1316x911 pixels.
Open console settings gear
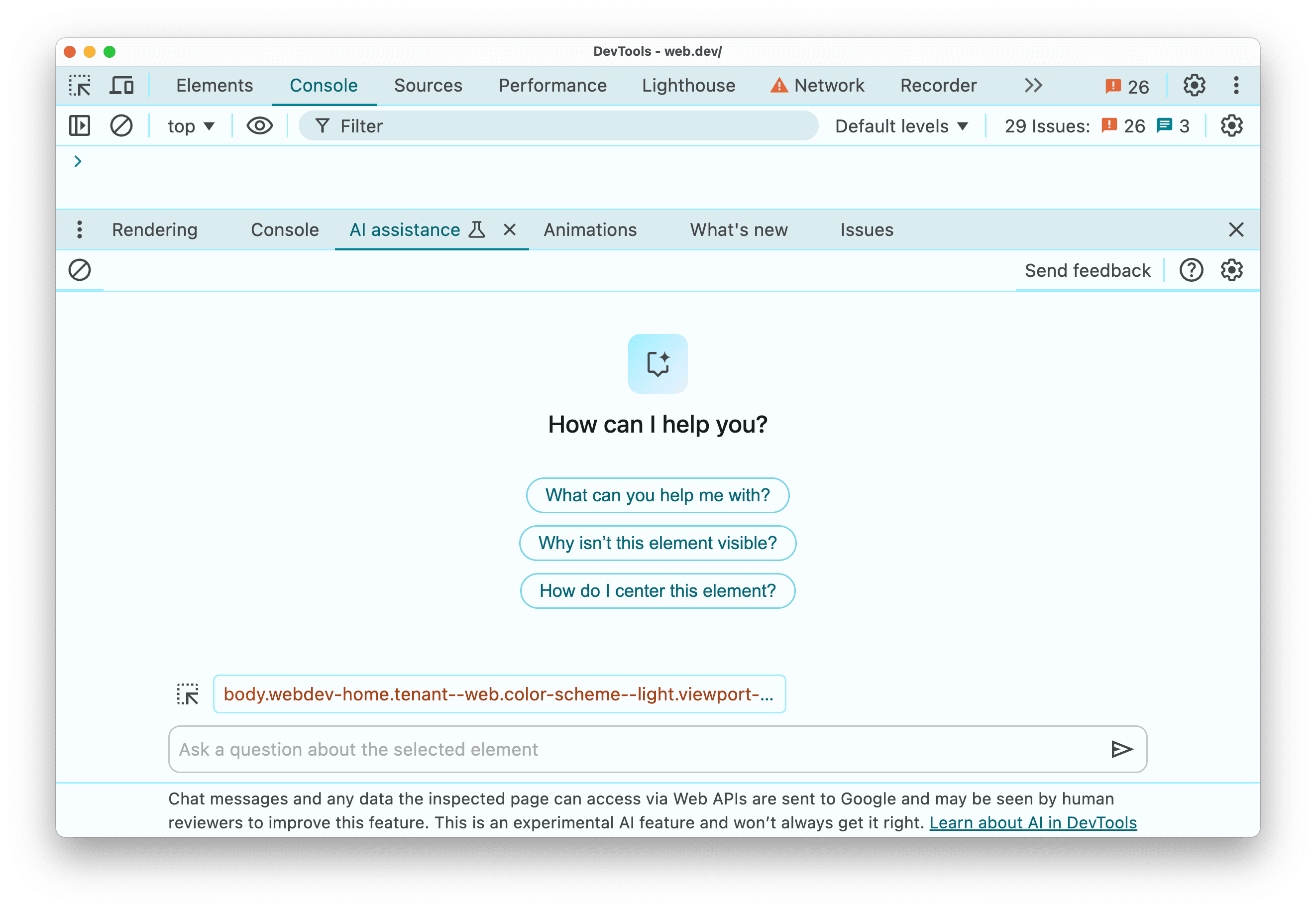tap(1231, 125)
